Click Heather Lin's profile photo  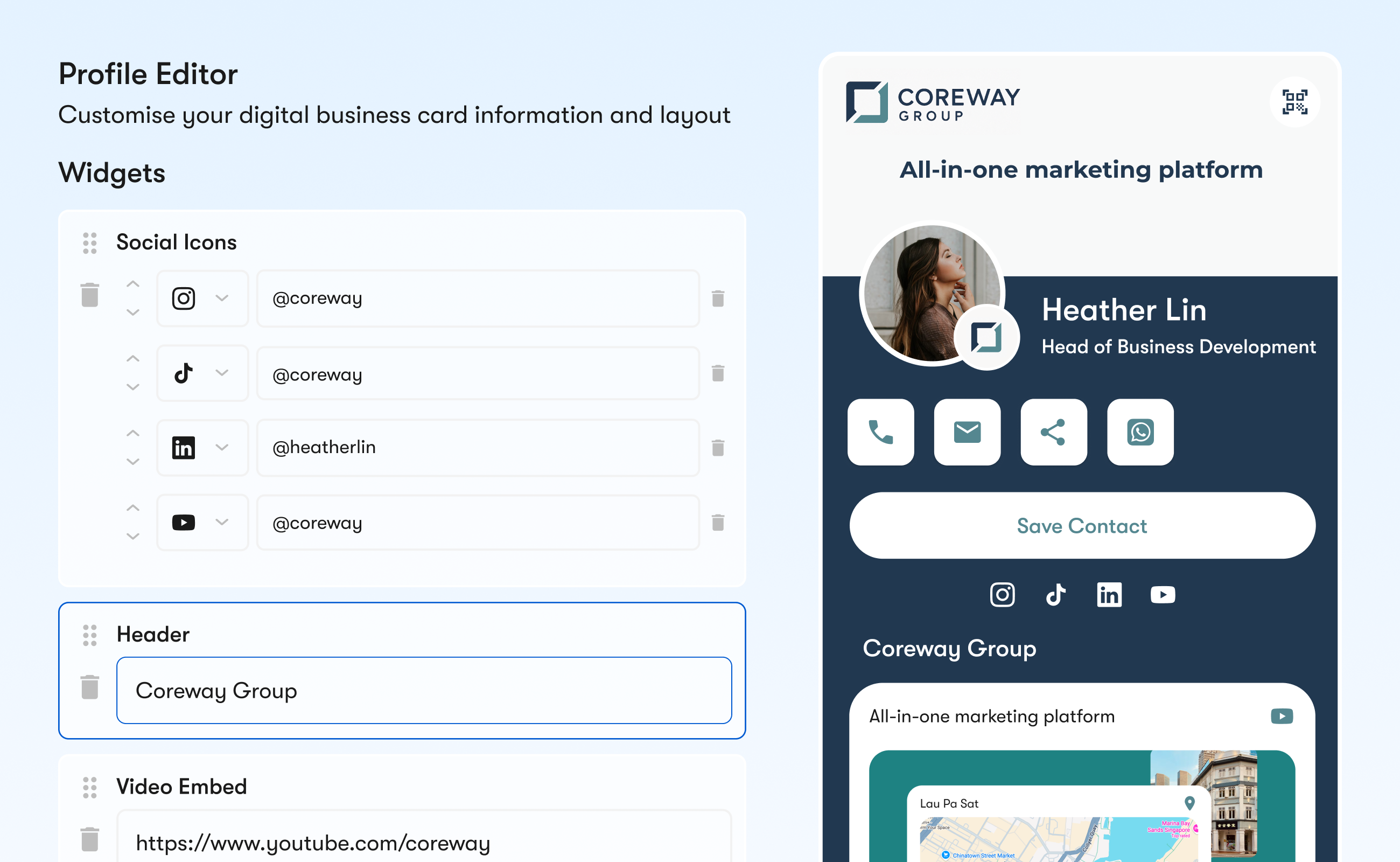click(x=932, y=293)
